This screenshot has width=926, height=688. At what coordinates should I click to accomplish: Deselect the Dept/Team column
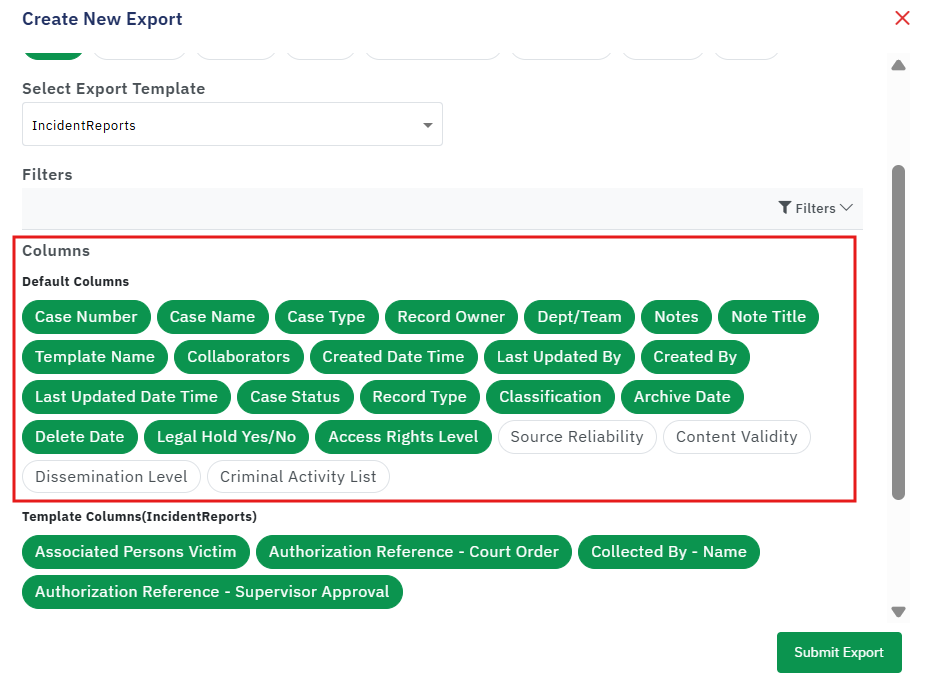pyautogui.click(x=579, y=317)
